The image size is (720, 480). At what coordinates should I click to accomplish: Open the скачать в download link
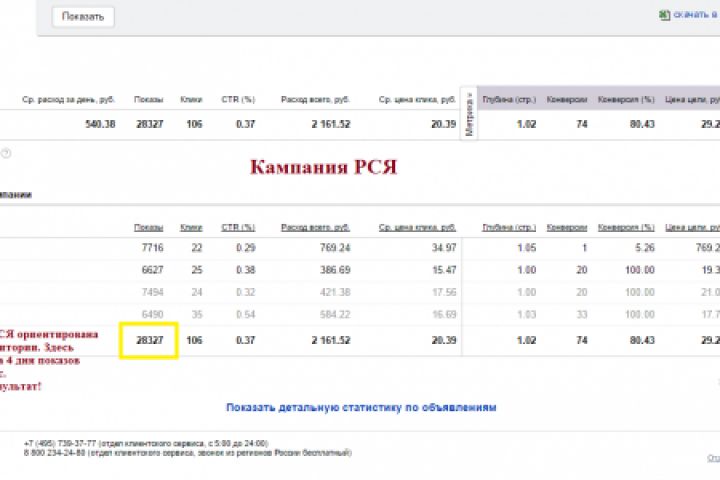tap(696, 15)
